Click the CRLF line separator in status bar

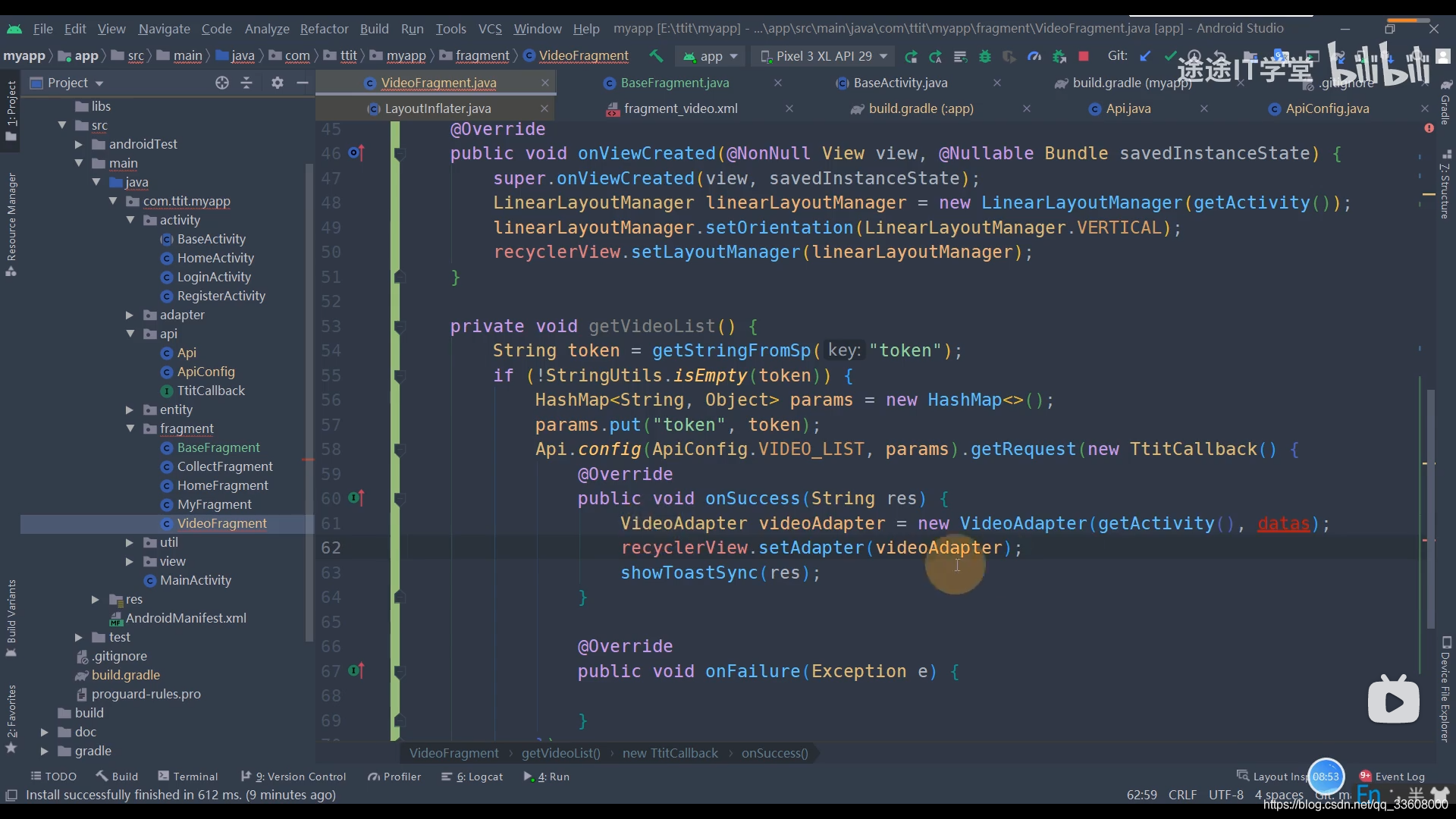1182,795
